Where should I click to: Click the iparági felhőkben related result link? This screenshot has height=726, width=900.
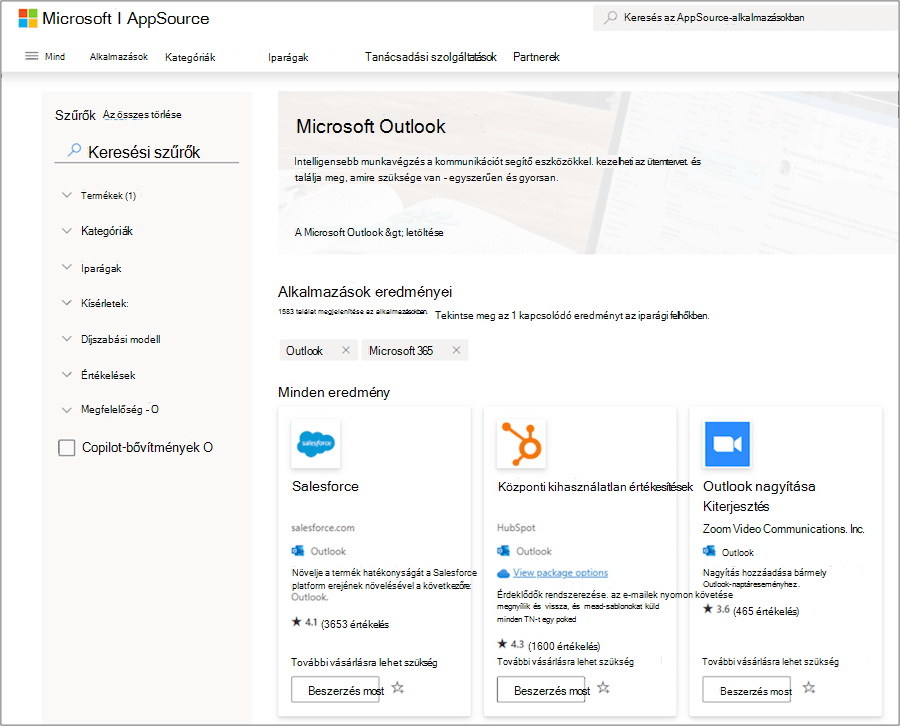(x=572, y=315)
